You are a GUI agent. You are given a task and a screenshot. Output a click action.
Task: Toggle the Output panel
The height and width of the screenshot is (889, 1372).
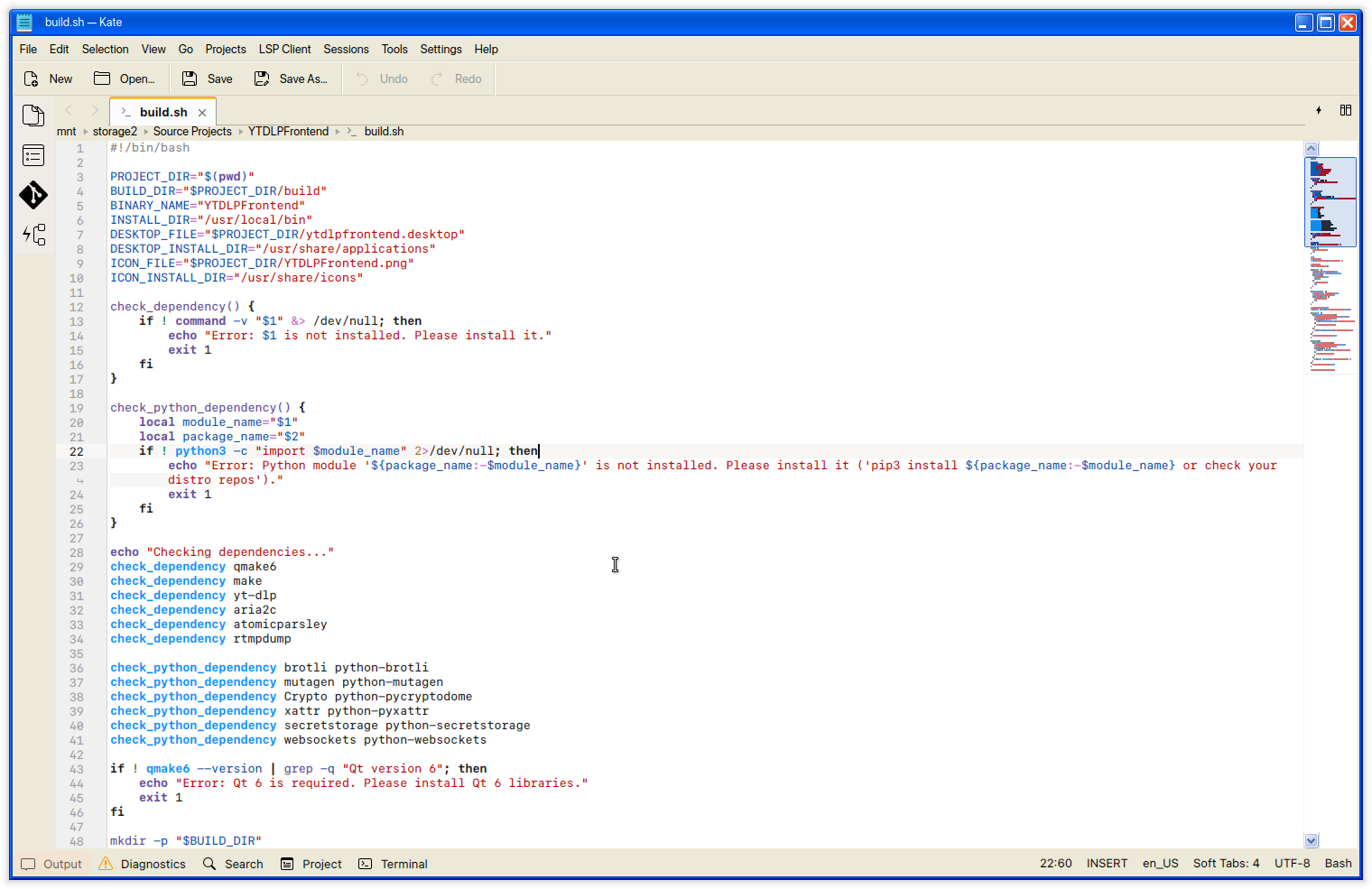click(51, 864)
